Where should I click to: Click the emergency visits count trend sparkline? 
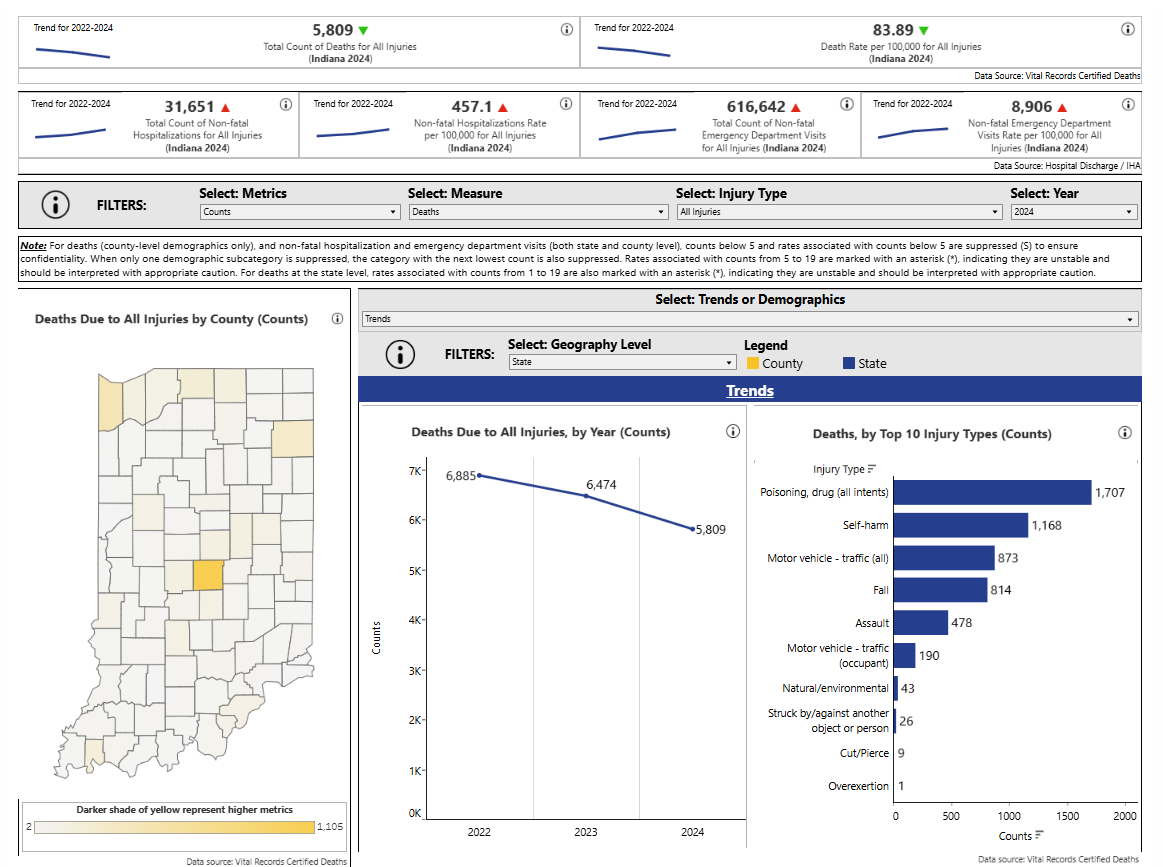click(x=637, y=133)
